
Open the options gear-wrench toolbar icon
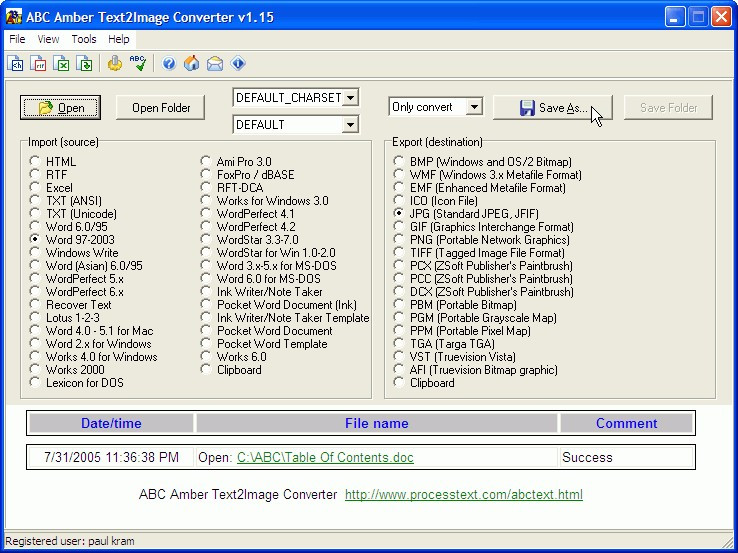coord(114,63)
